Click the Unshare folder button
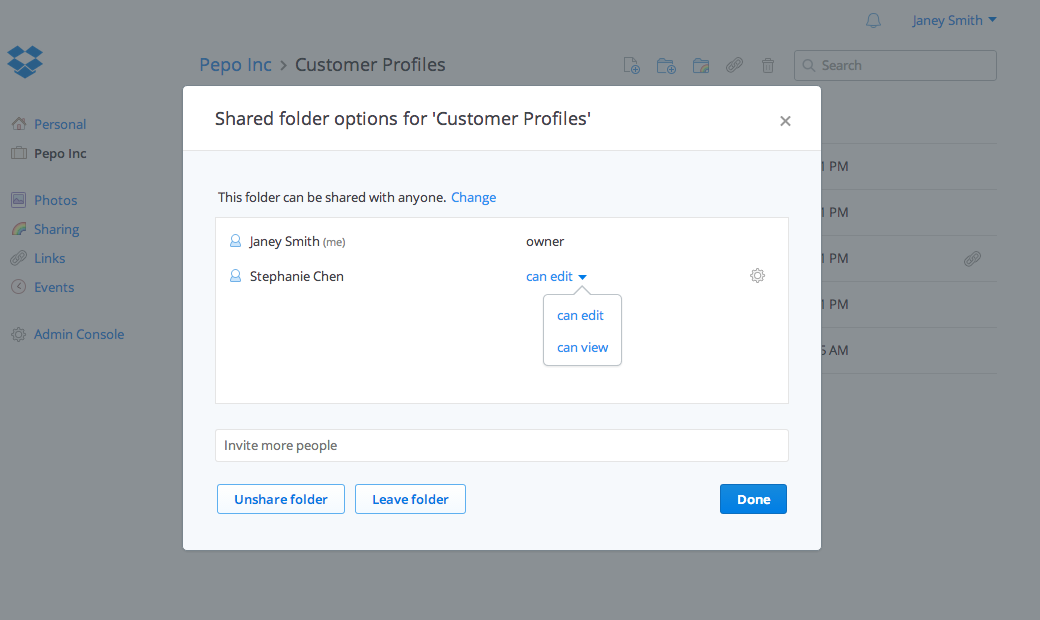Image resolution: width=1040 pixels, height=620 pixels. point(281,499)
